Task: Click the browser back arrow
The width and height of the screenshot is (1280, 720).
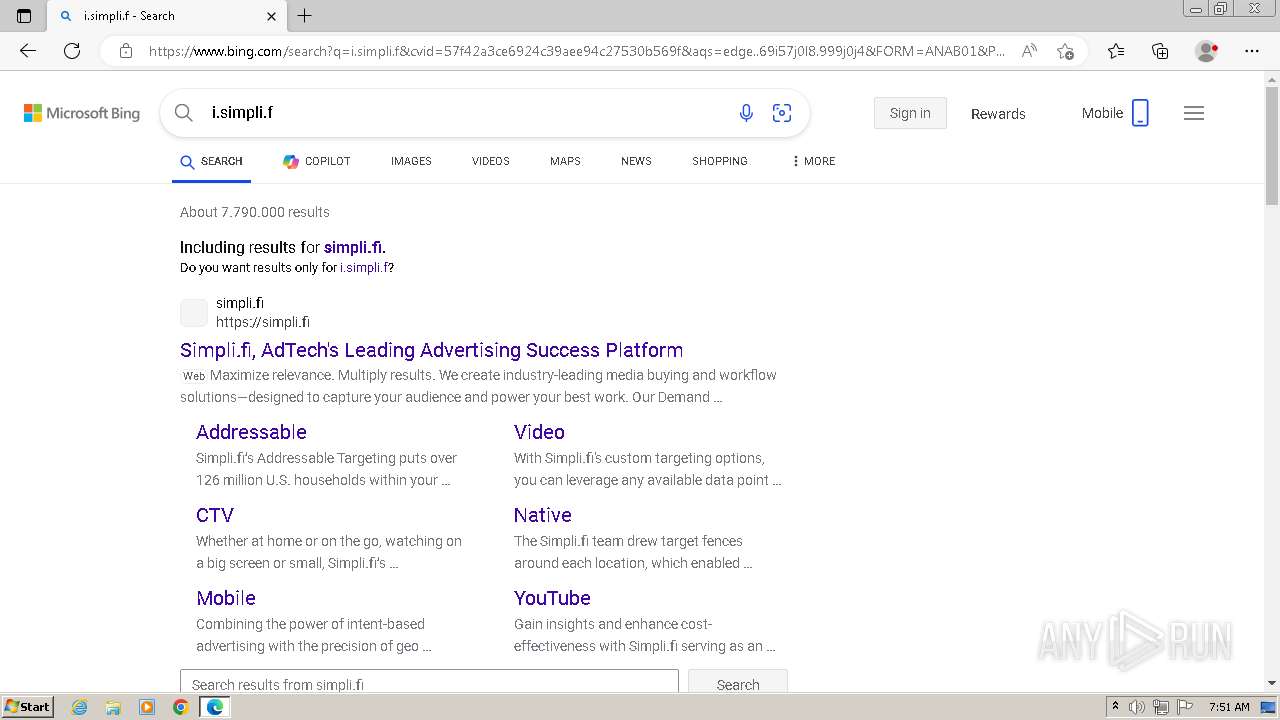Action: tap(28, 51)
